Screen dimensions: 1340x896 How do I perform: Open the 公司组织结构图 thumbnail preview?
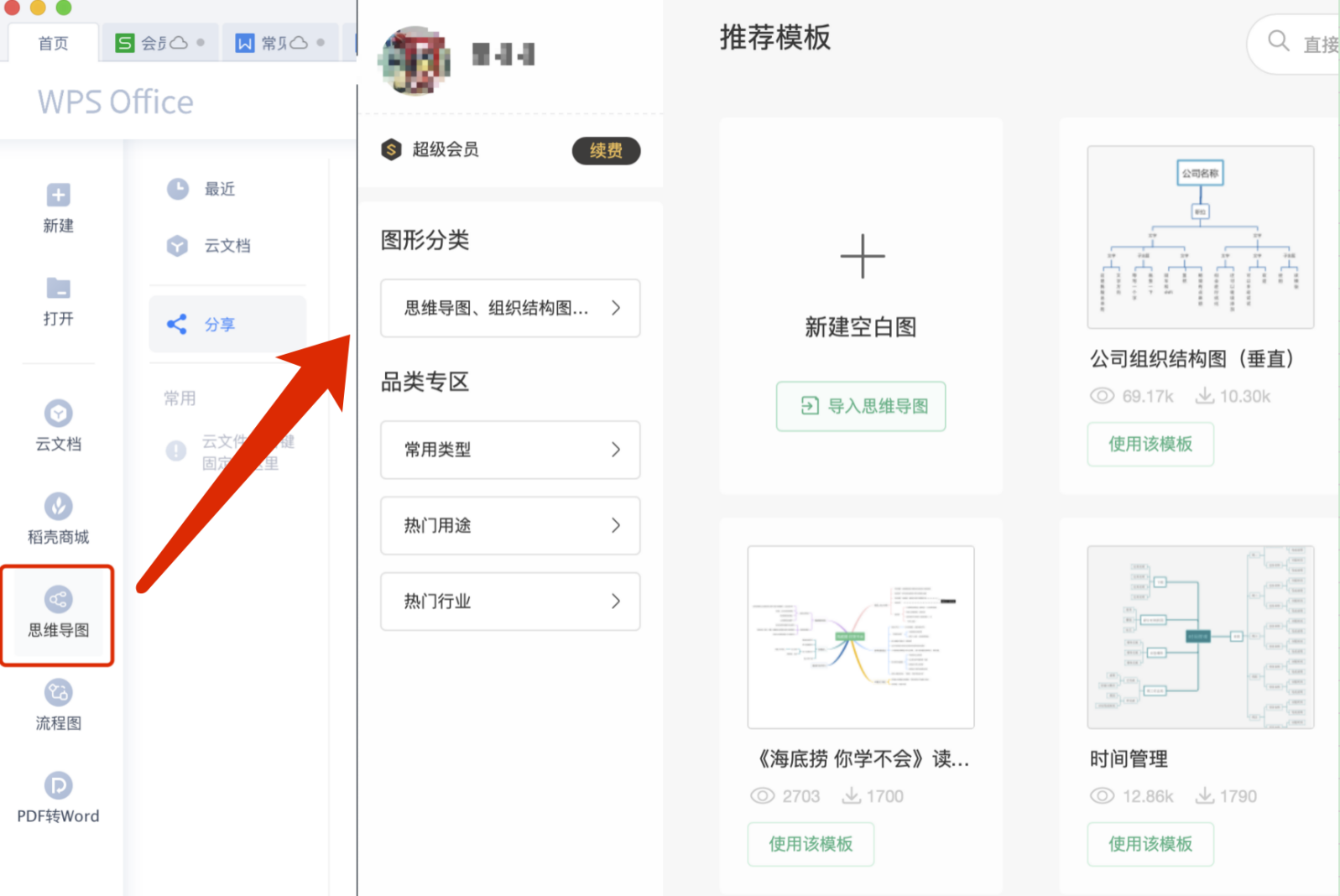pyautogui.click(x=1201, y=237)
